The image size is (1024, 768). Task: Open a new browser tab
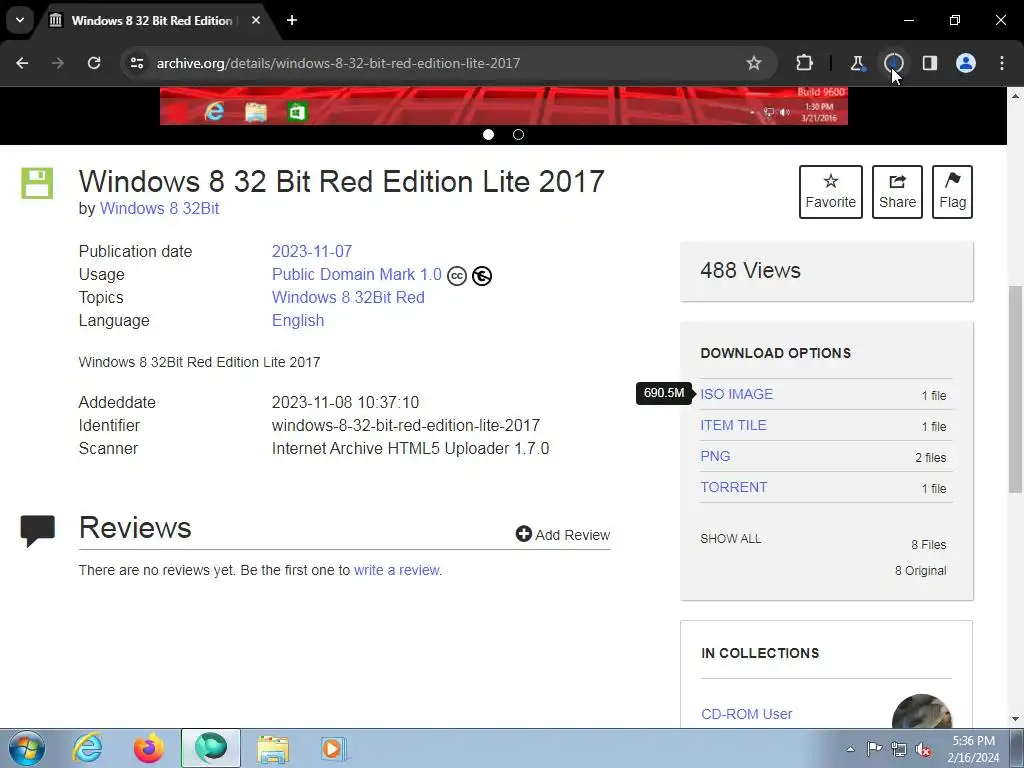(x=292, y=20)
